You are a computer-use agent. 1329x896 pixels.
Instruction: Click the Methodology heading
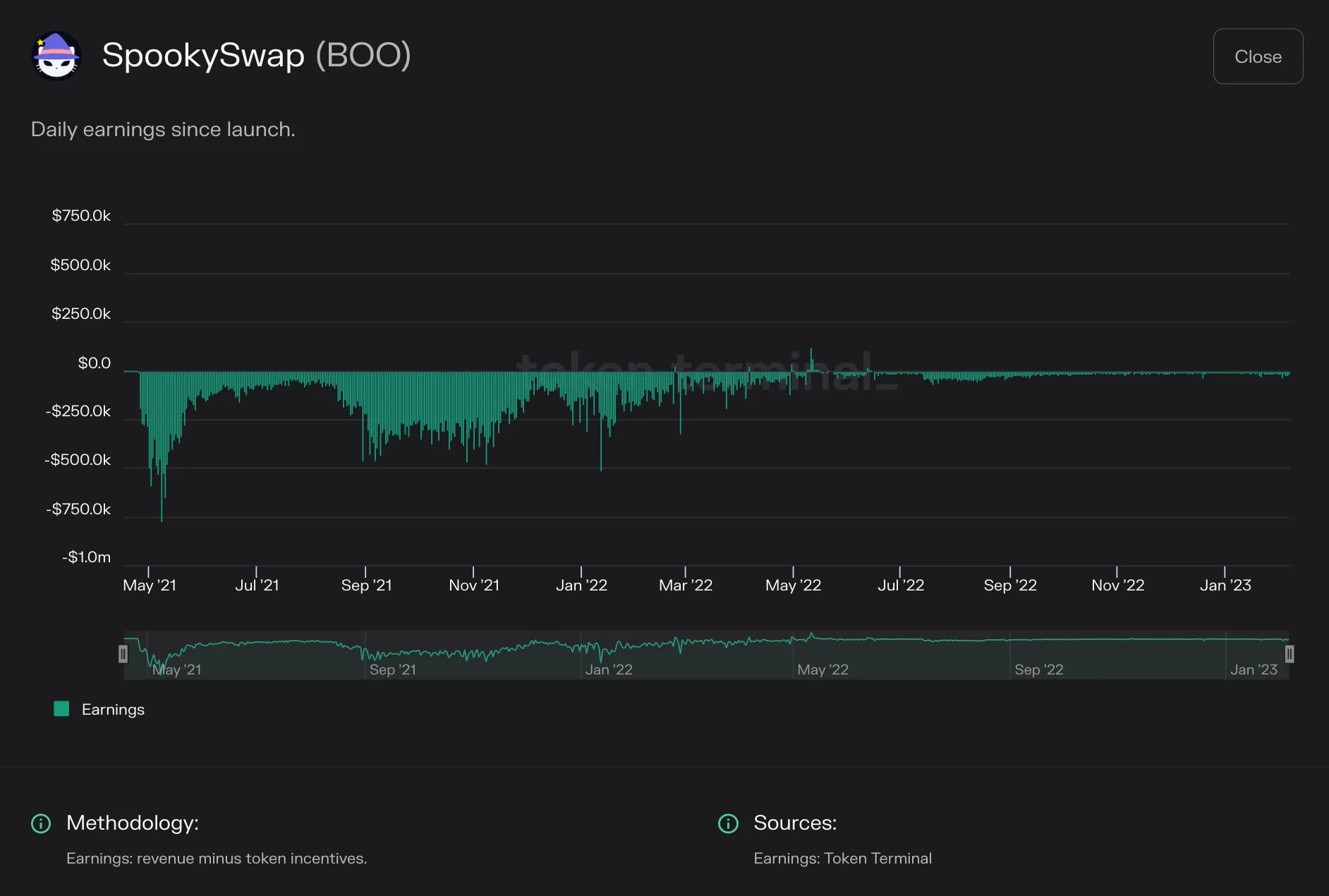pyautogui.click(x=133, y=823)
